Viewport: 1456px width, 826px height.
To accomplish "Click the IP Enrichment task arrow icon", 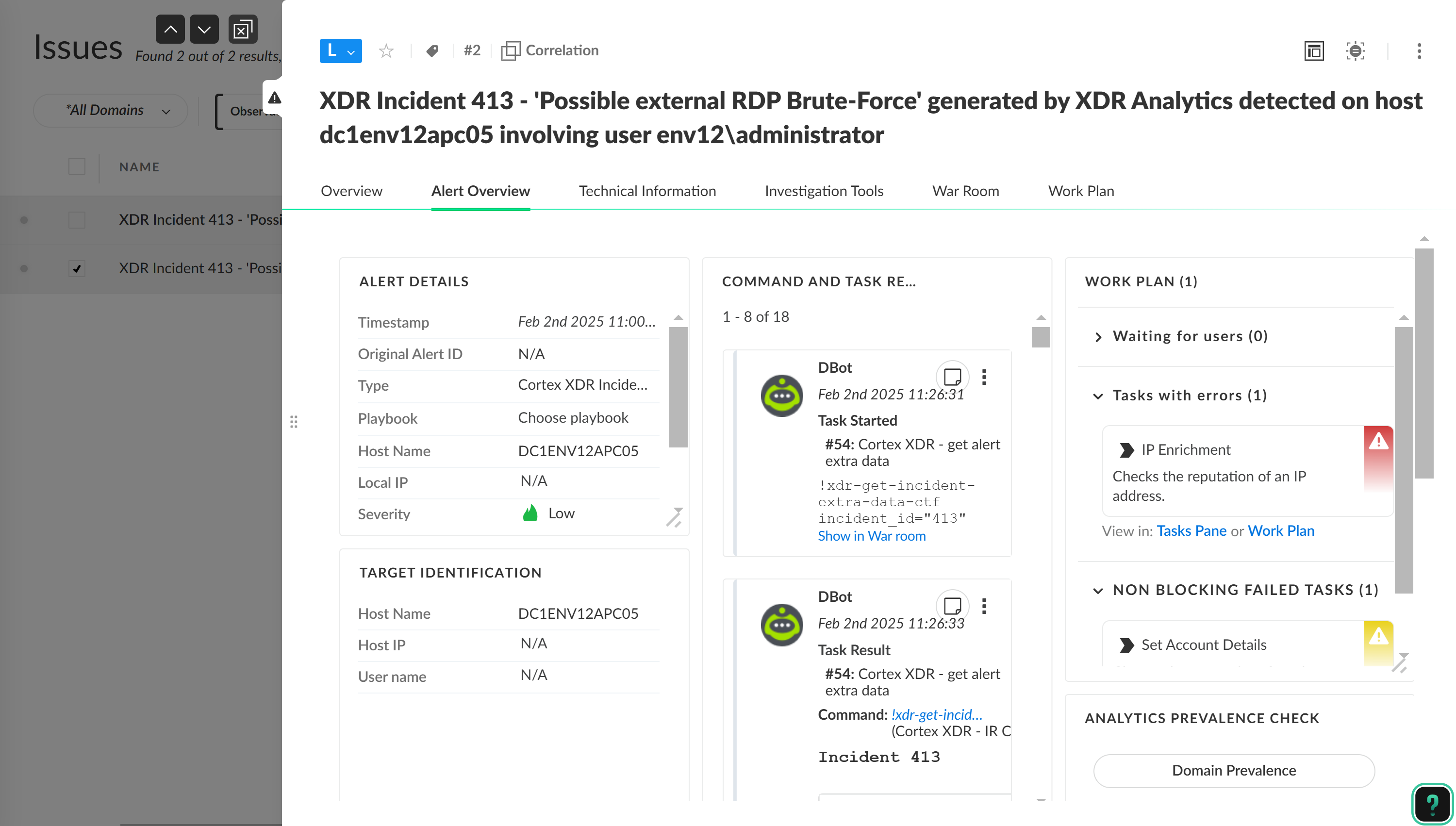I will point(1126,450).
